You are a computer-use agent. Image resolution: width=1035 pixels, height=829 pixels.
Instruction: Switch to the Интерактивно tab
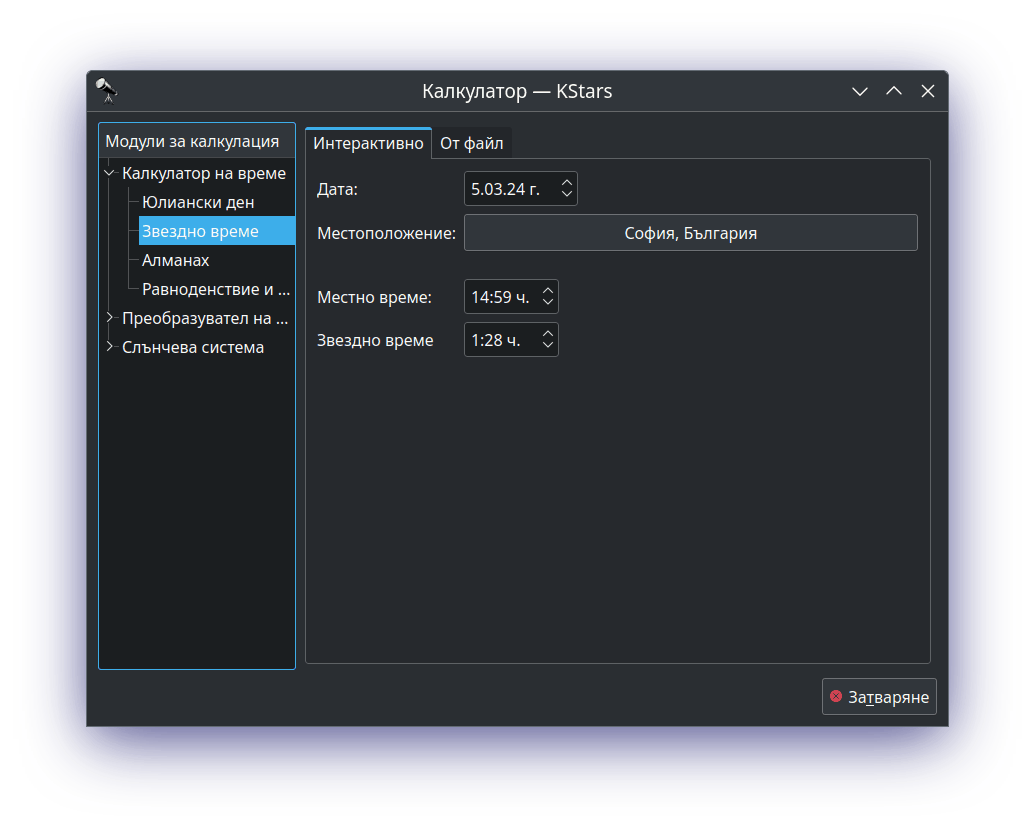click(368, 143)
